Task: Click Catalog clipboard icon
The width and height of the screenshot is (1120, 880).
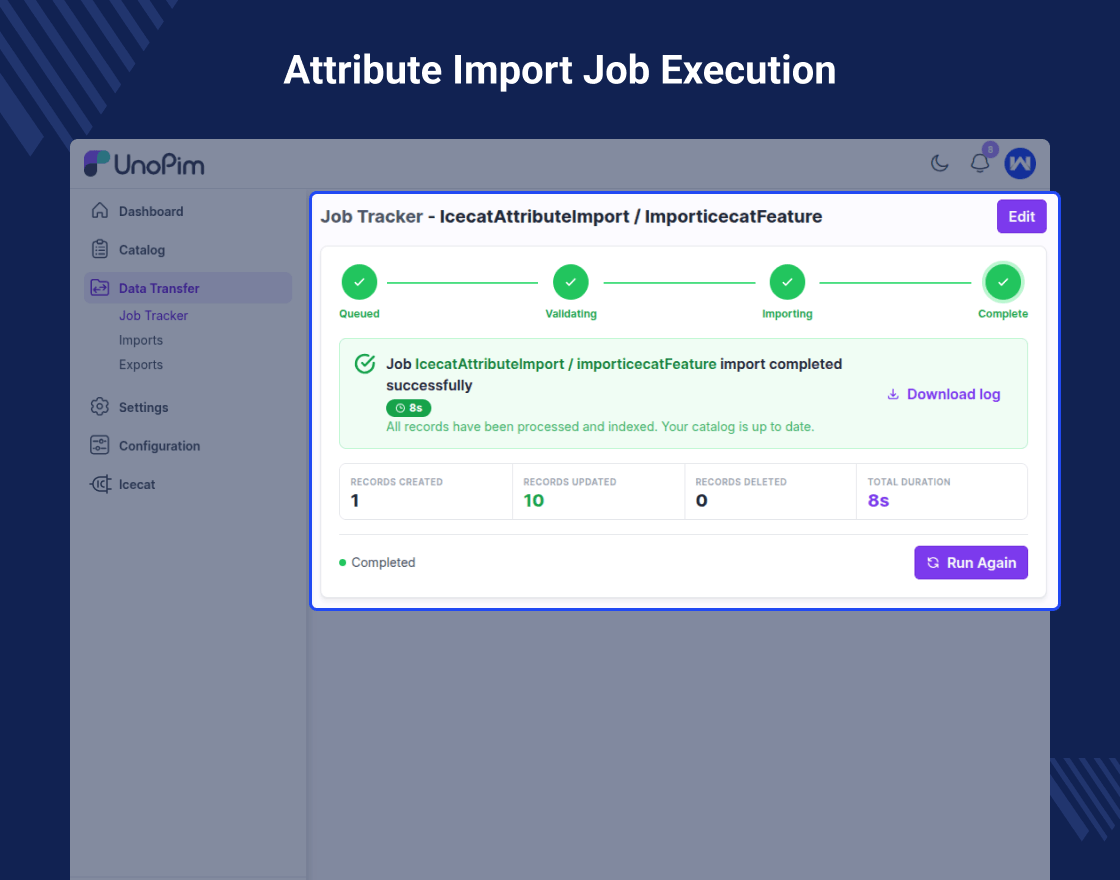Action: pos(100,249)
